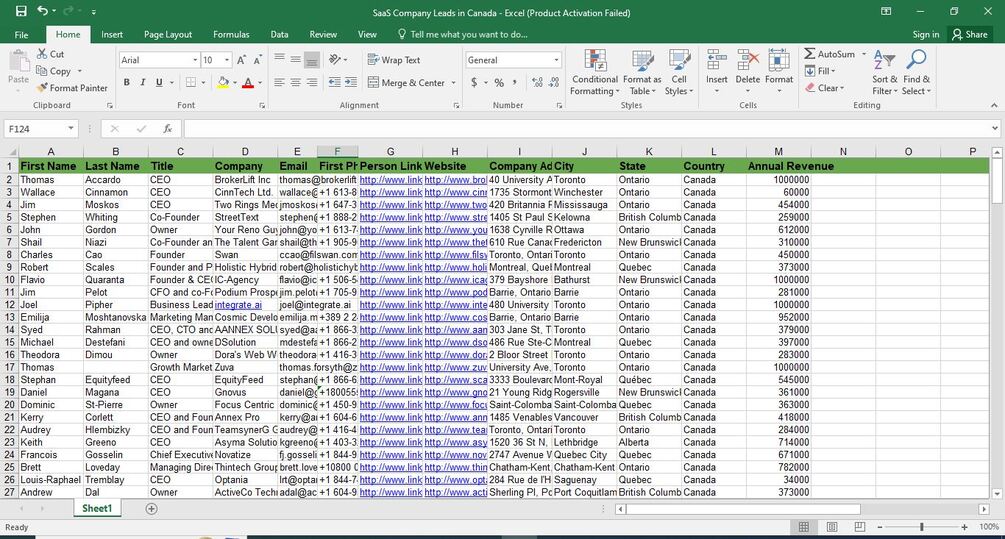The height and width of the screenshot is (539, 1005).
Task: Expand the Name Box dropdown
Action: tap(71, 129)
